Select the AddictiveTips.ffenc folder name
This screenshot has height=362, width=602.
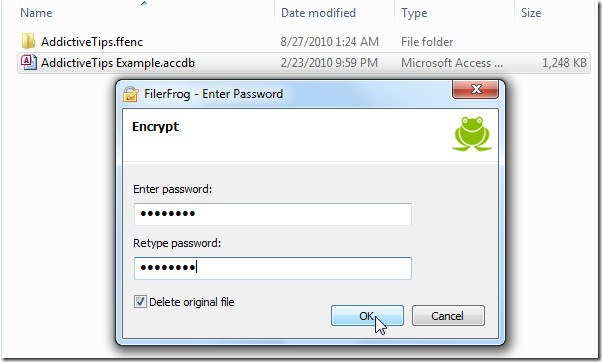click(x=92, y=41)
